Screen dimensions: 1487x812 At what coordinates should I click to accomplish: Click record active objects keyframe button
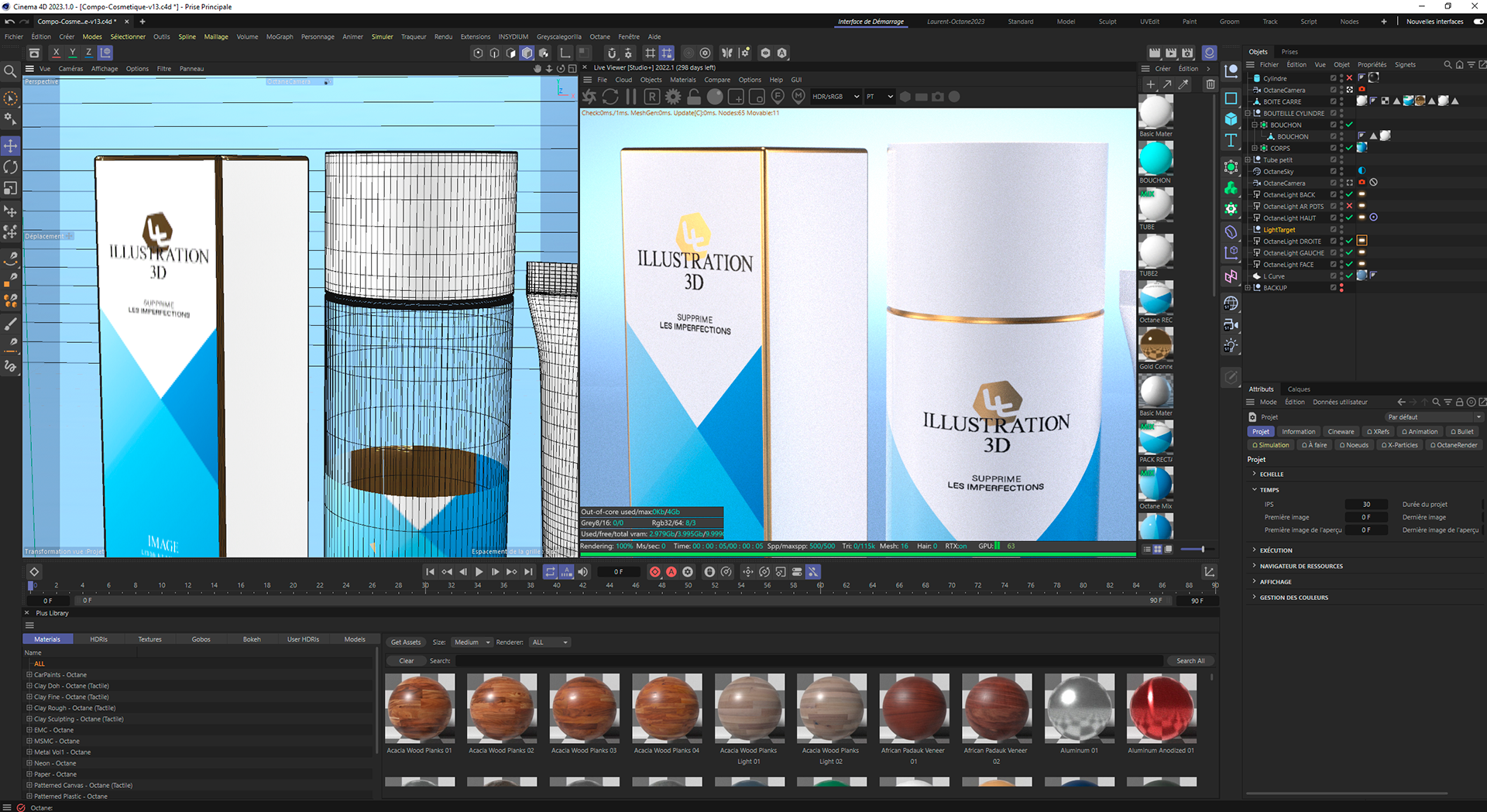coord(655,571)
